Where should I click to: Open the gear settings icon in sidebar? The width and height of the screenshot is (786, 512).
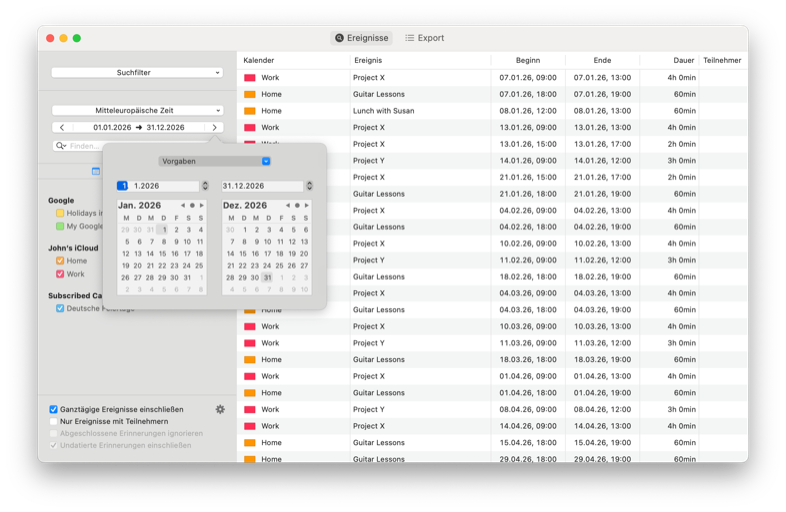pyautogui.click(x=220, y=409)
